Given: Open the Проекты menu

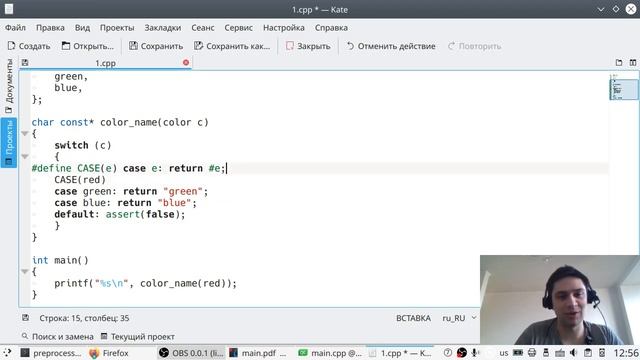Looking at the screenshot, I should [117, 28].
